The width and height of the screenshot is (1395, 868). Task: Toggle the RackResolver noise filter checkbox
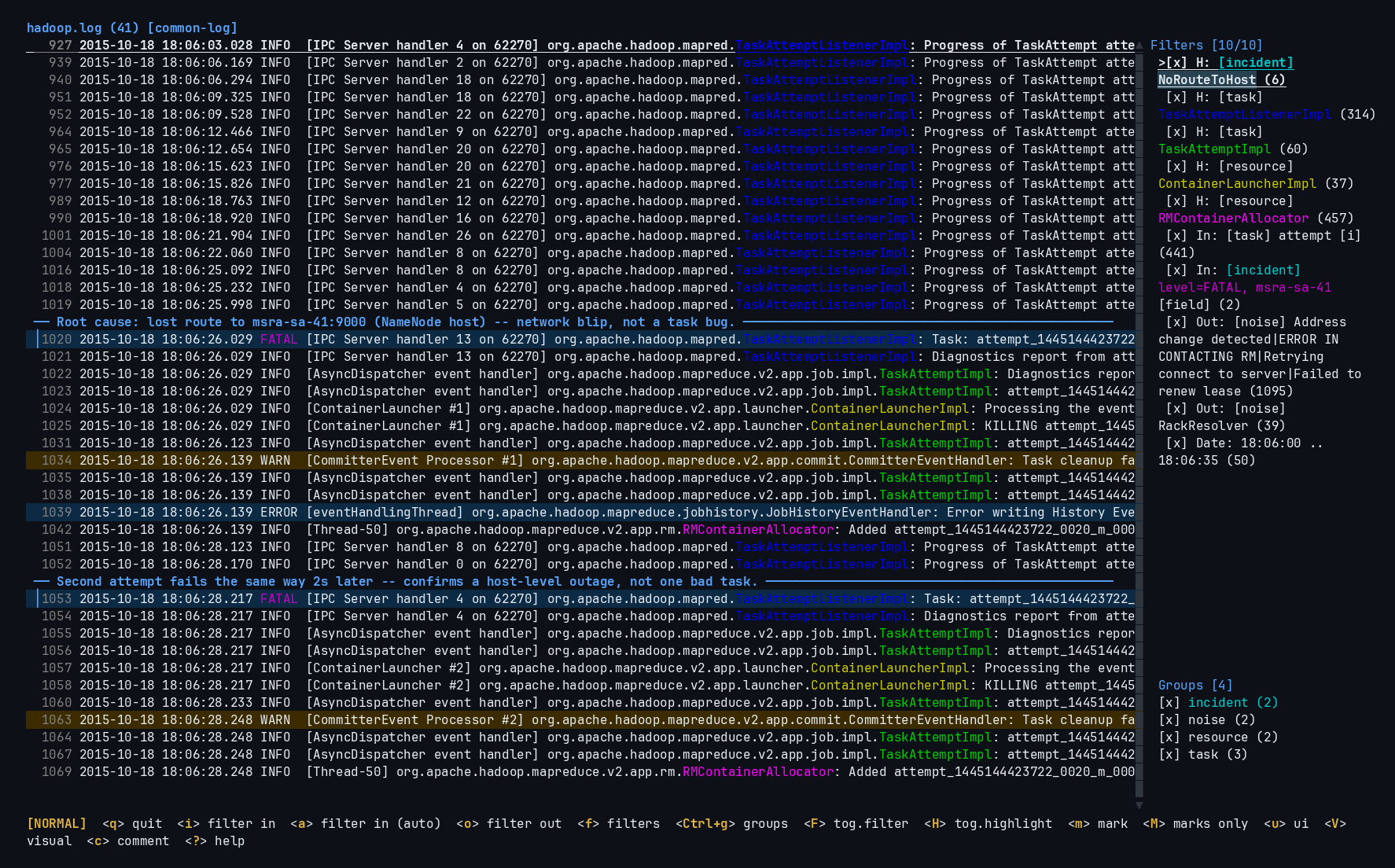pos(1176,409)
